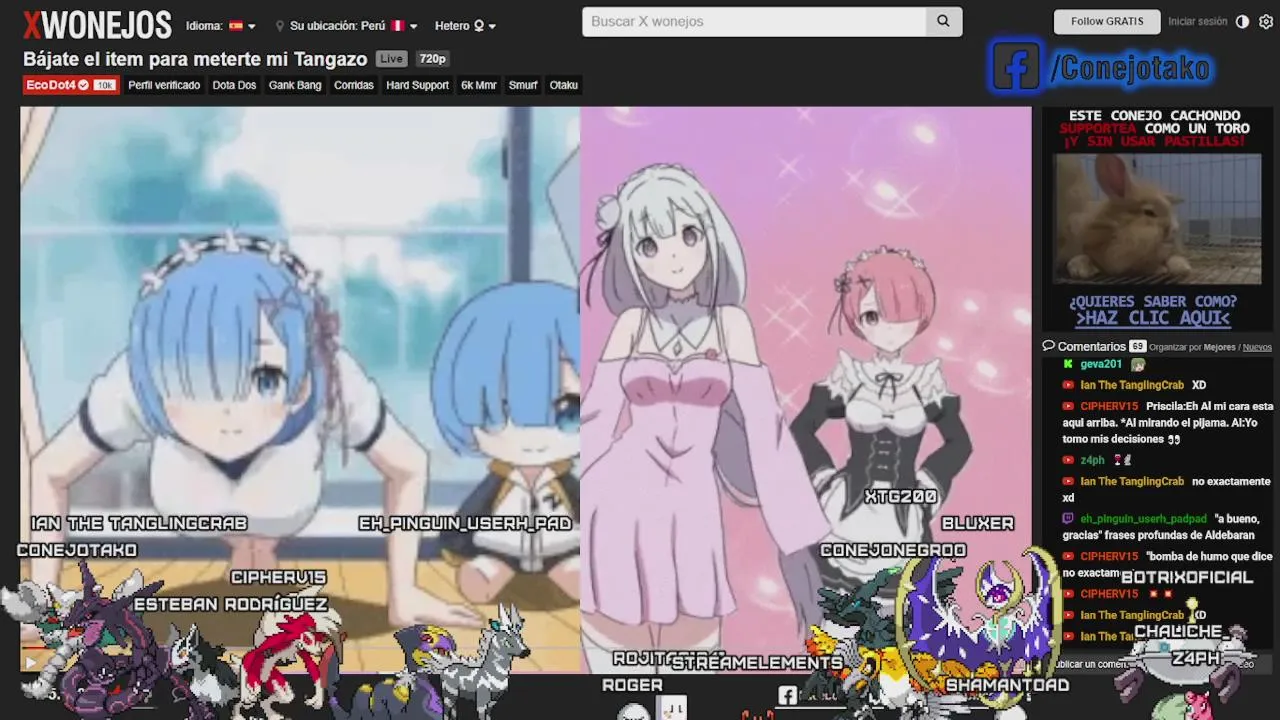1280x720 pixels.
Task: Click the Twitch icon beside eh_pinguin_userh_padpad
Action: 1068,519
